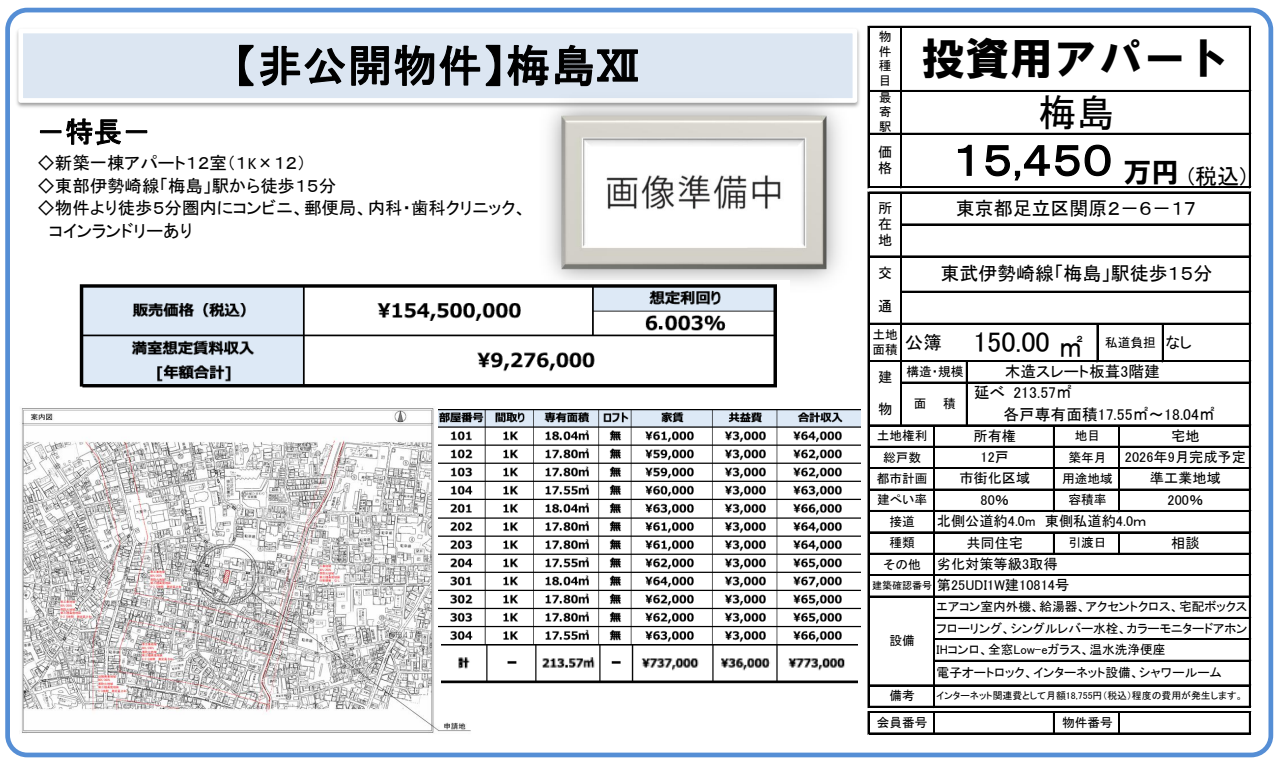Screen dimensions: 1277x758
Task: Click the 合計収入 column header
Action: (x=817, y=418)
